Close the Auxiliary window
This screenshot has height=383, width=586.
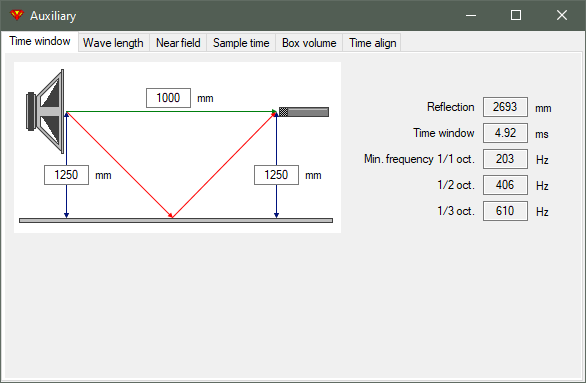[562, 15]
